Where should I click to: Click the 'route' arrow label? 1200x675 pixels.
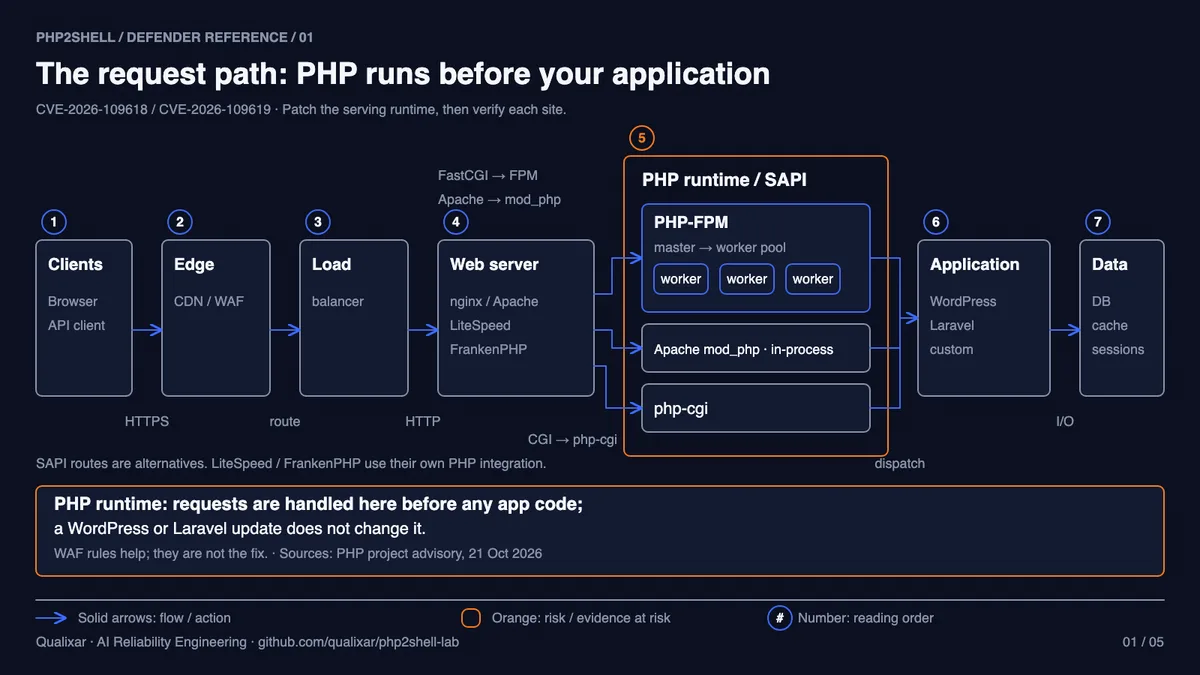285,421
